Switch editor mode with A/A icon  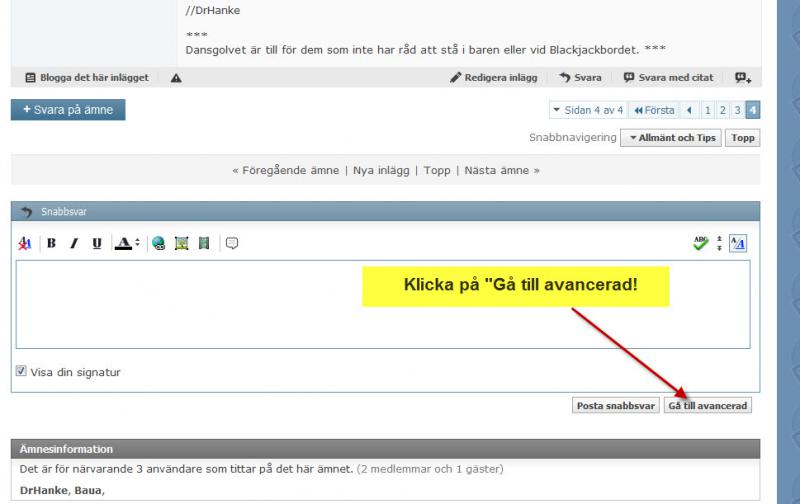tap(738, 243)
